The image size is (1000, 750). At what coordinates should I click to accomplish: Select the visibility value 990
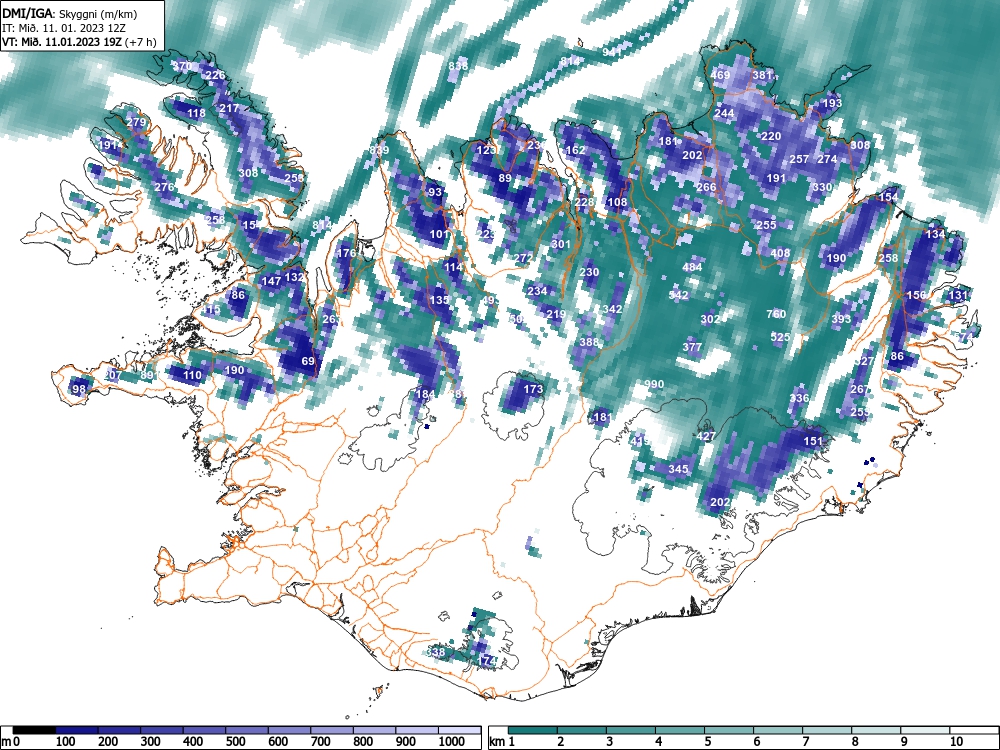[654, 384]
